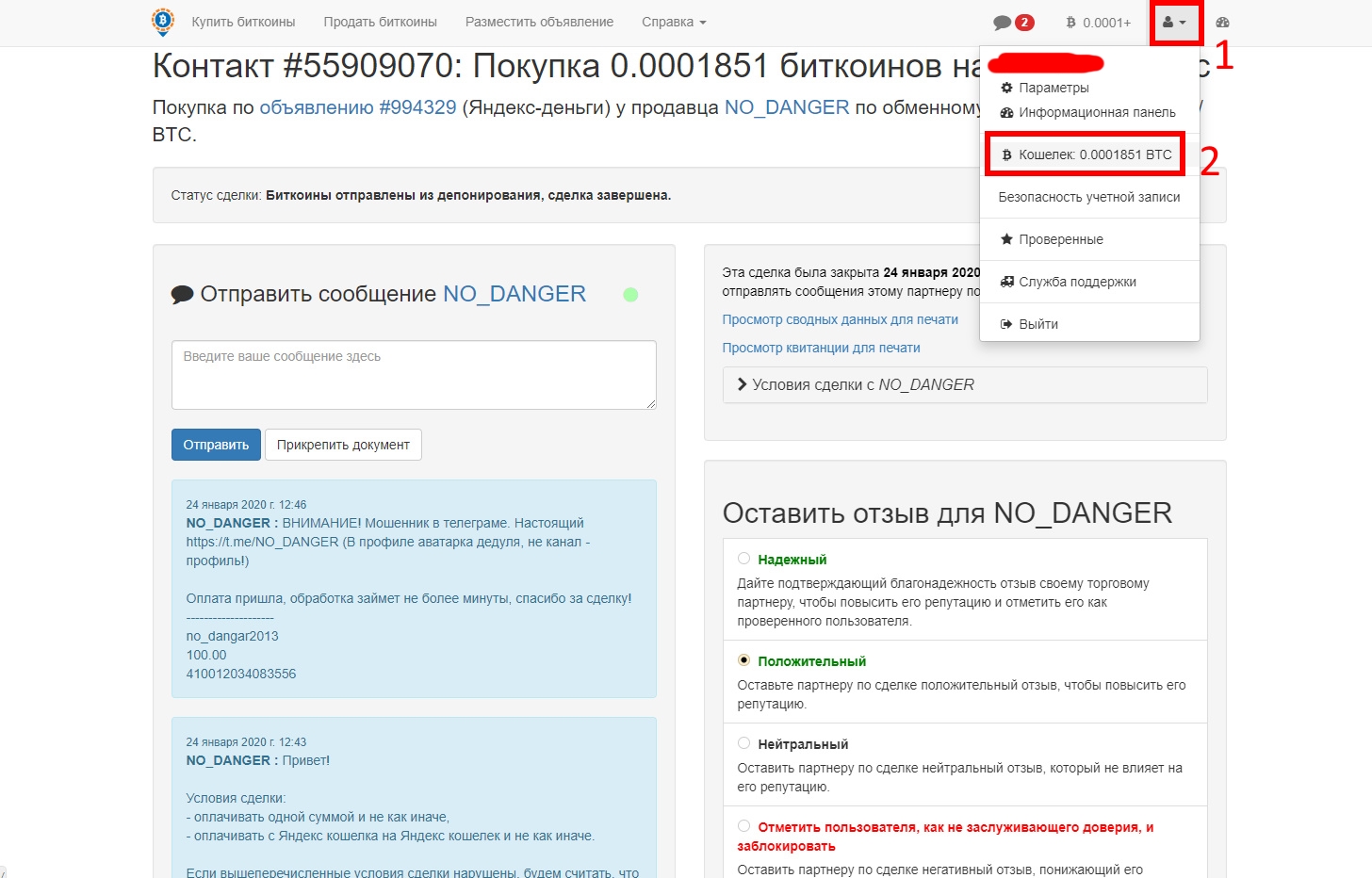
Task: Expand Условия сделки с NO_DANGER section
Action: click(x=964, y=384)
